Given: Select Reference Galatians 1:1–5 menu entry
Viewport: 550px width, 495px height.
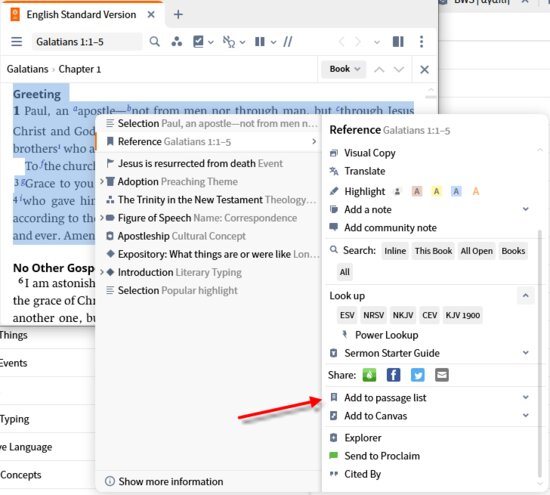Looking at the screenshot, I should 208,142.
